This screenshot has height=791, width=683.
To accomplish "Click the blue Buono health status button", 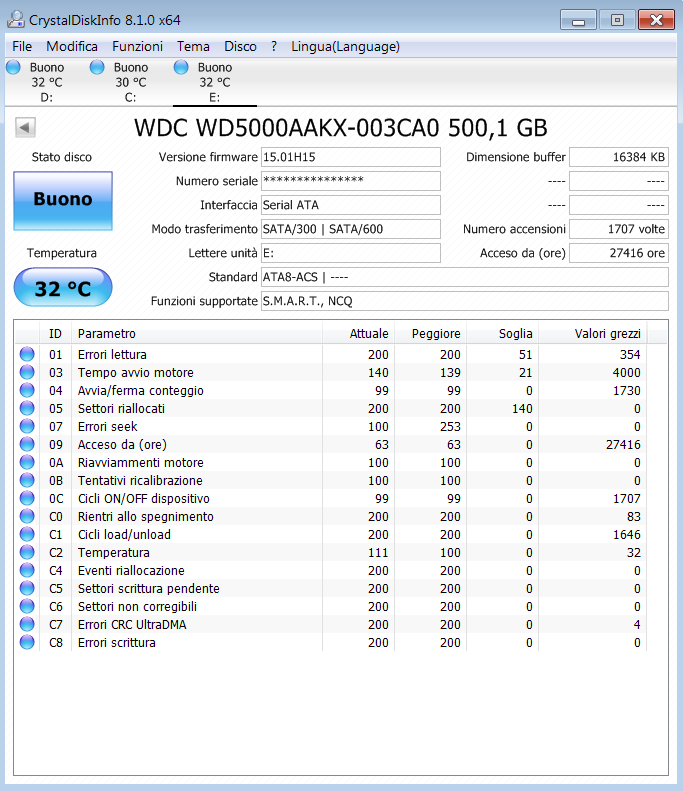I will [63, 200].
